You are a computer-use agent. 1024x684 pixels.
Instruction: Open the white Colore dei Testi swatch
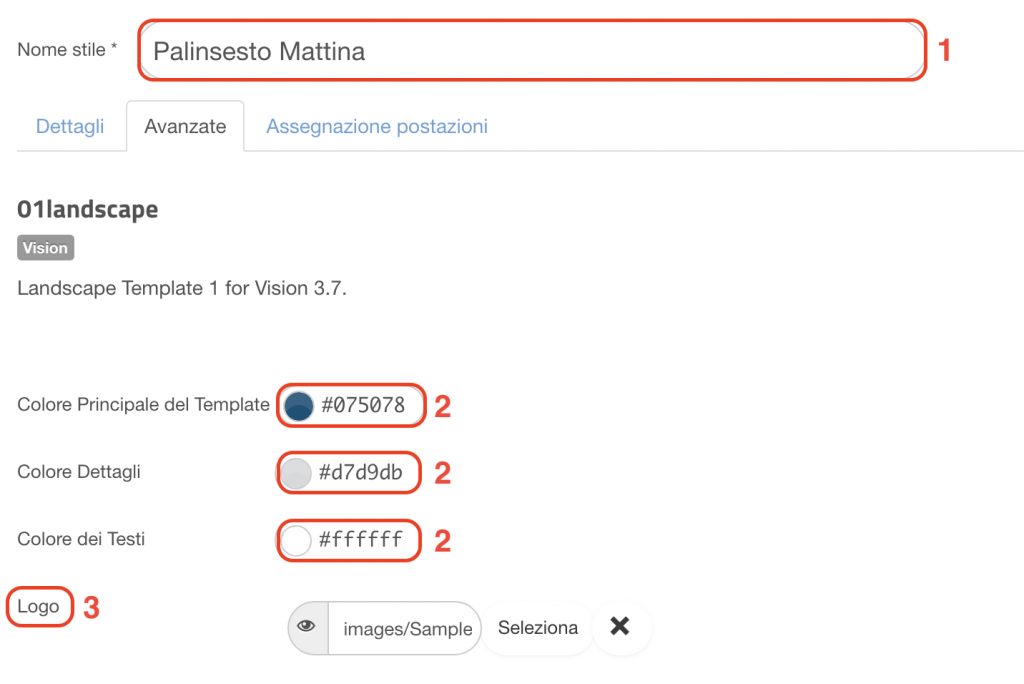pos(296,541)
